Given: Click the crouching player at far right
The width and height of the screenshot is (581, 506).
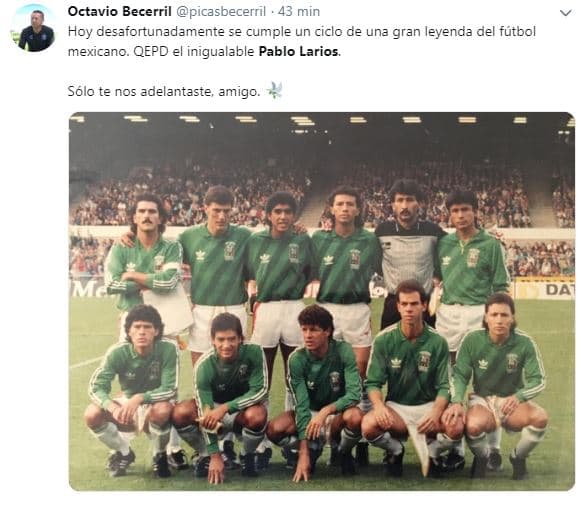Looking at the screenshot, I should pos(498,385).
